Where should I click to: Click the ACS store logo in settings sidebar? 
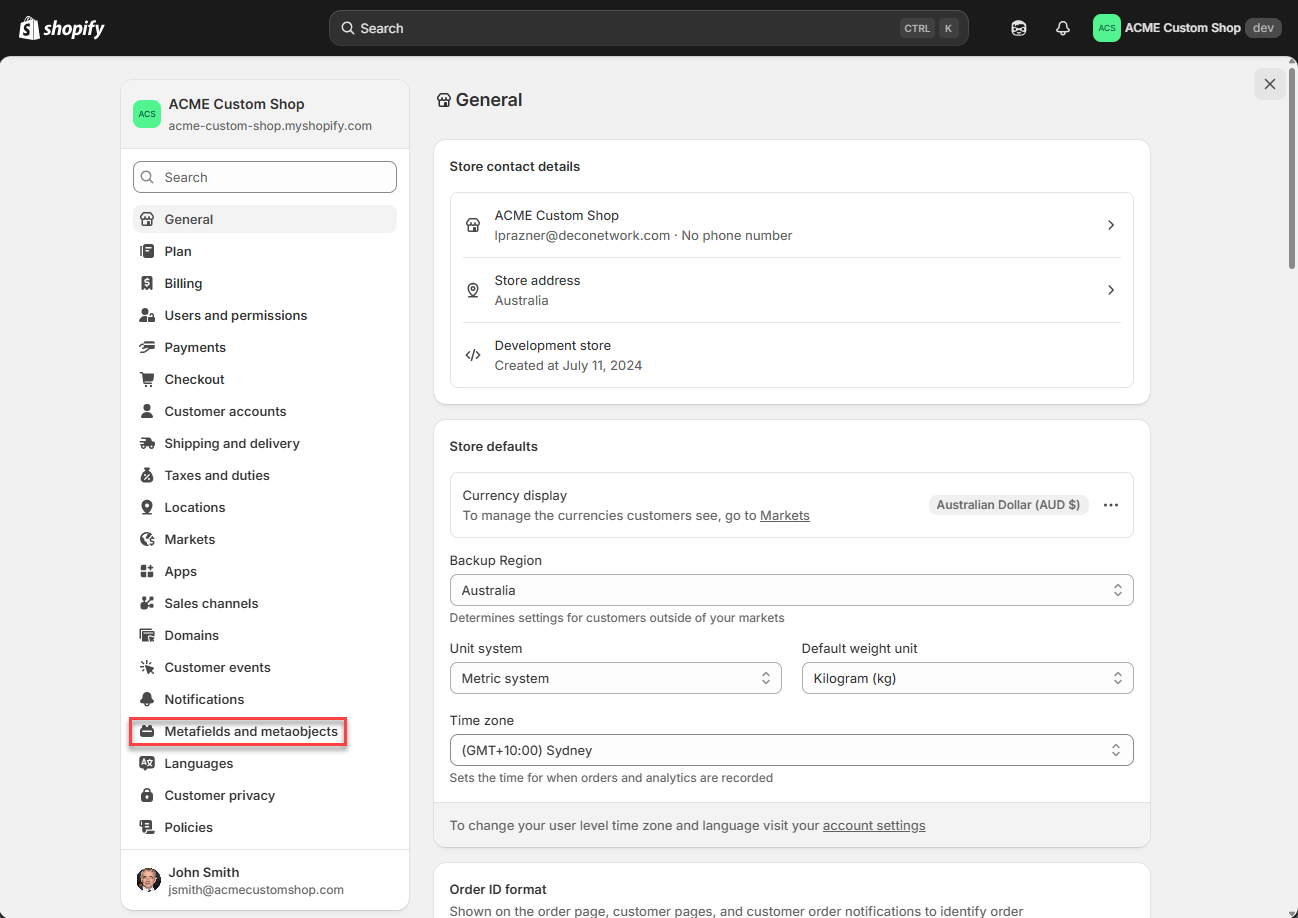[x=147, y=114]
